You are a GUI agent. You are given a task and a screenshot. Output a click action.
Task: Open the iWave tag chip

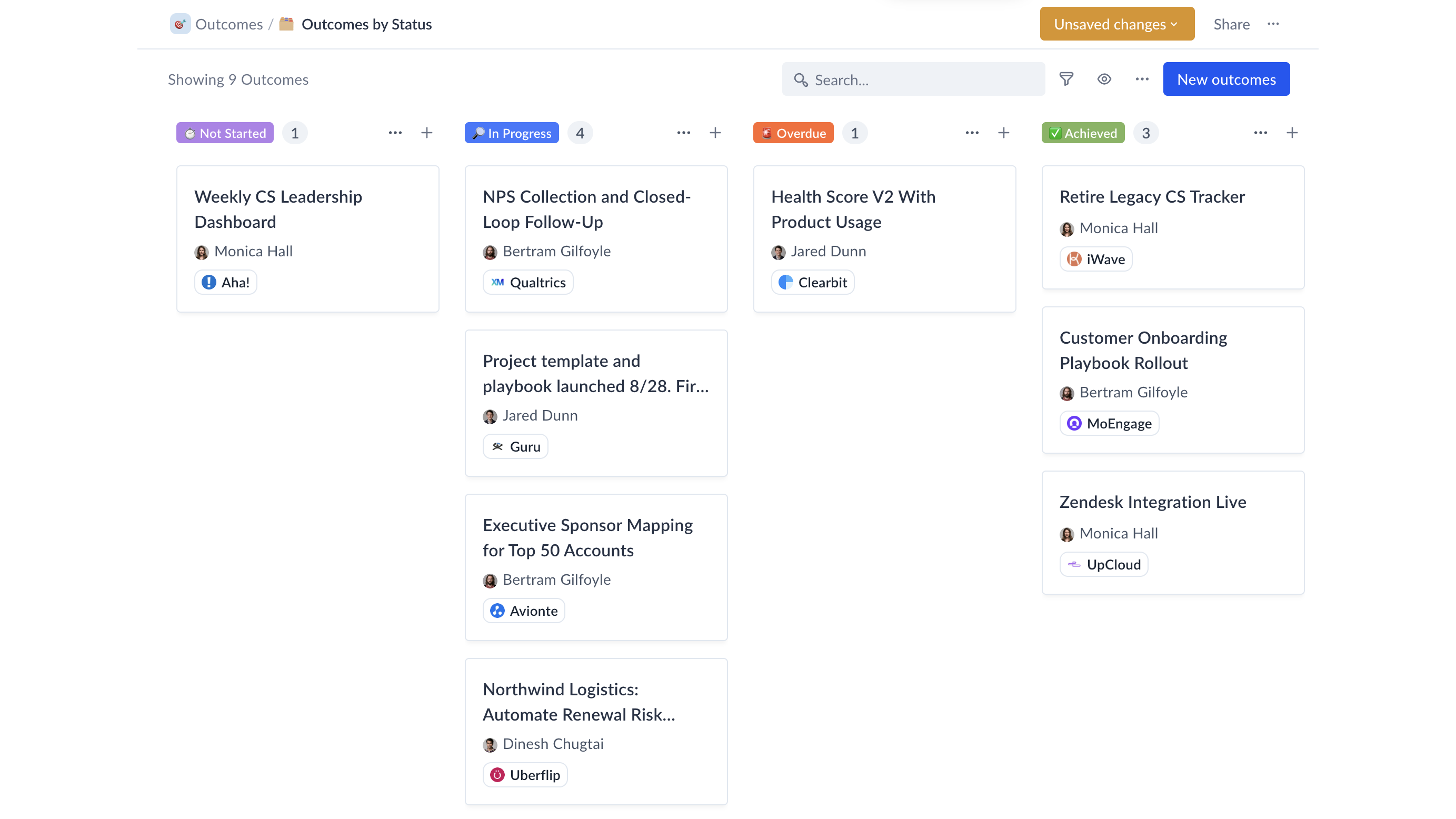coord(1095,259)
